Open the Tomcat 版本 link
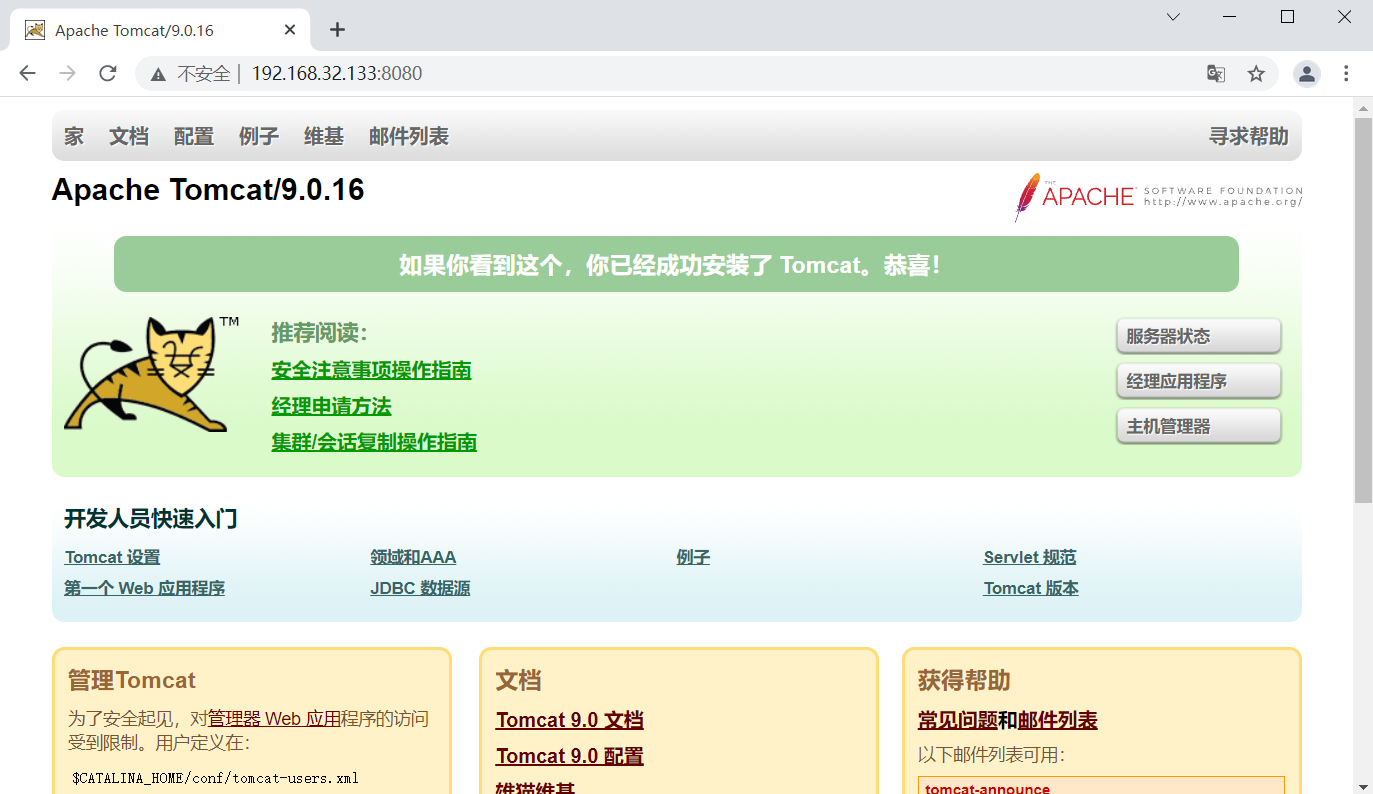The width and height of the screenshot is (1373, 794). [x=1031, y=588]
